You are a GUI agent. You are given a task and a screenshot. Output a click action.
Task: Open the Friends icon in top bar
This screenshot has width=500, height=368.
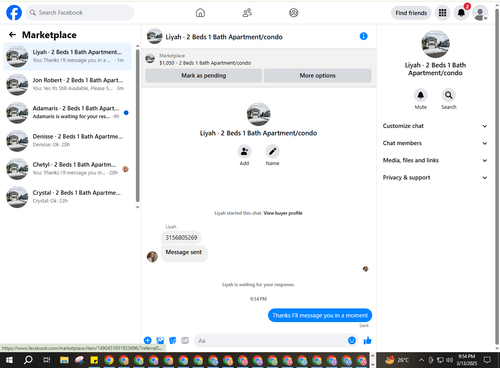click(247, 13)
